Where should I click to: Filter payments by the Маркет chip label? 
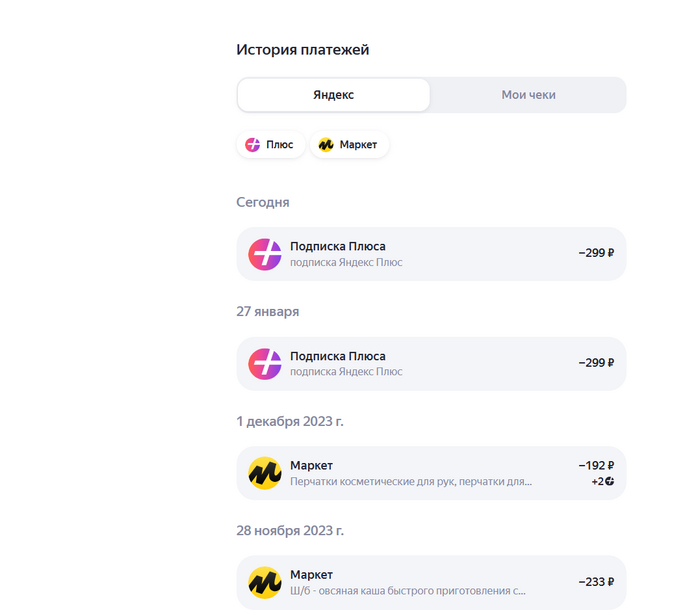(358, 145)
